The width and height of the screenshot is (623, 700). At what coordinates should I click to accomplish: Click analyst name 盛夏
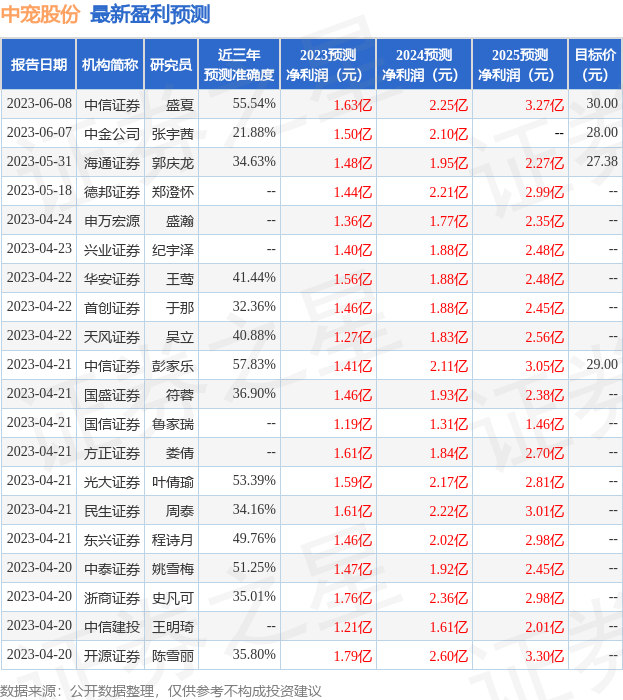(x=180, y=104)
